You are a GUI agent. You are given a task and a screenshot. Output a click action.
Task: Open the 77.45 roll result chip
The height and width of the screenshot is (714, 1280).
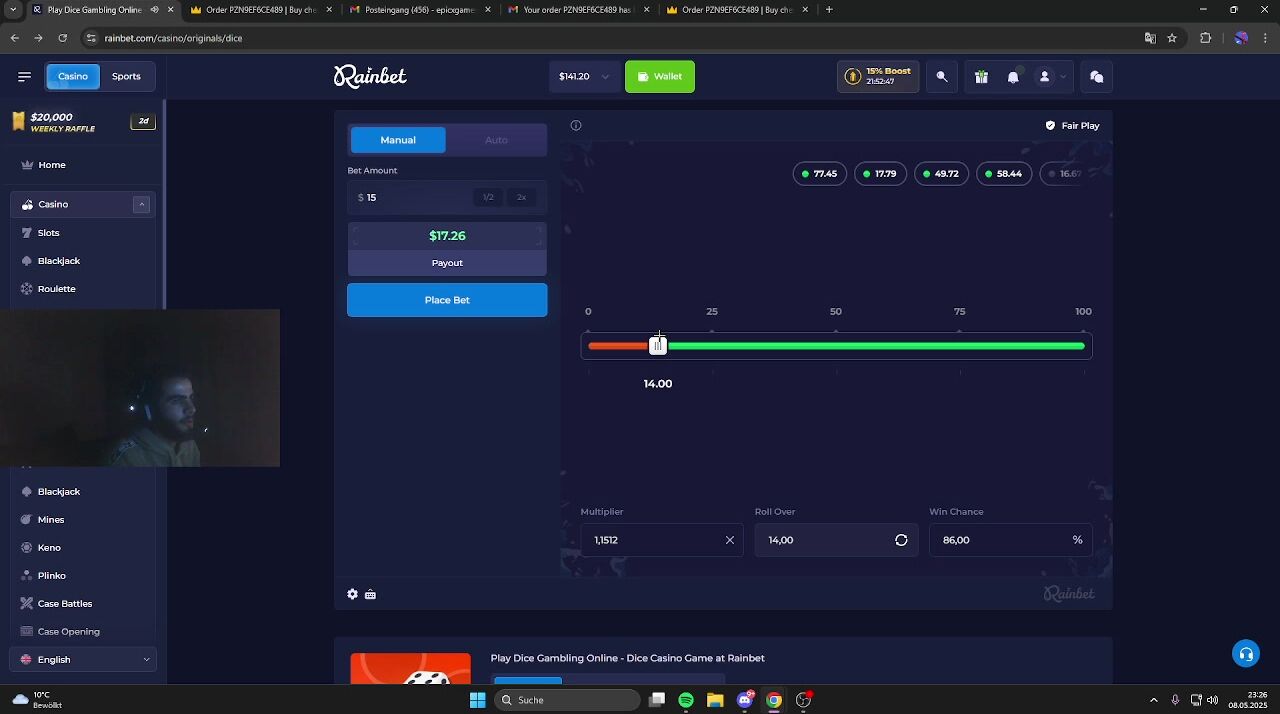[820, 174]
